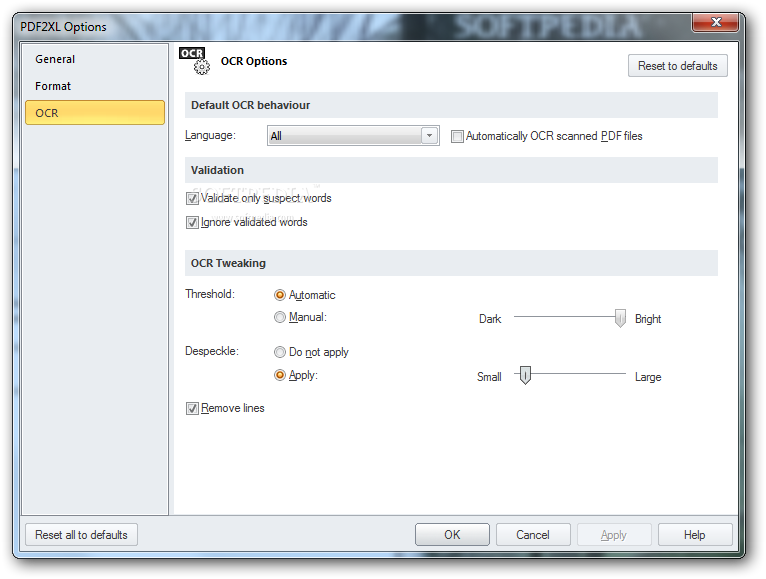The image size is (766, 579).
Task: Click the Small label beside slider
Action: [489, 377]
